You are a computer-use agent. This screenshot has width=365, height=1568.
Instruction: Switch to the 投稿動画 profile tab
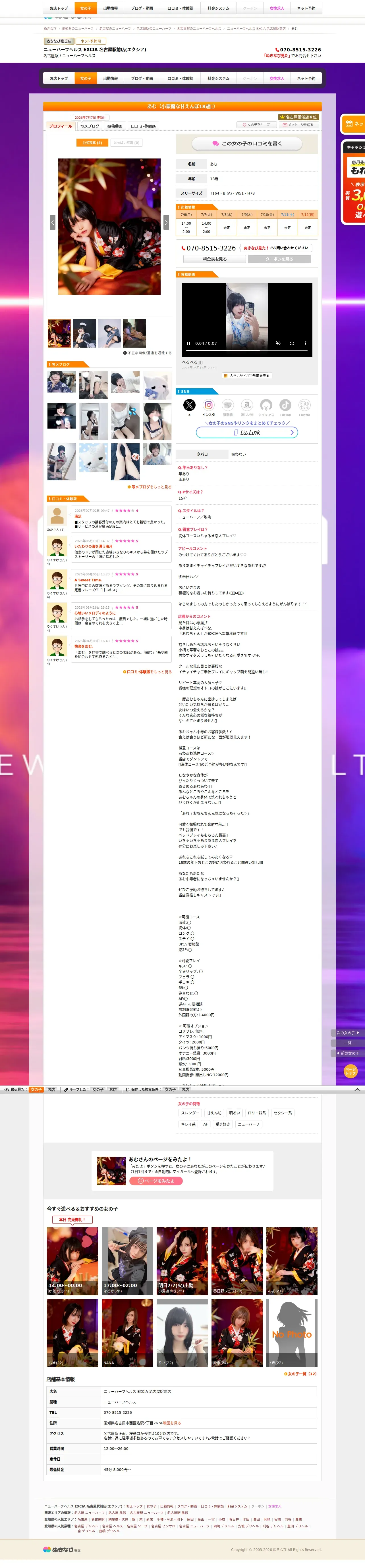point(115,126)
